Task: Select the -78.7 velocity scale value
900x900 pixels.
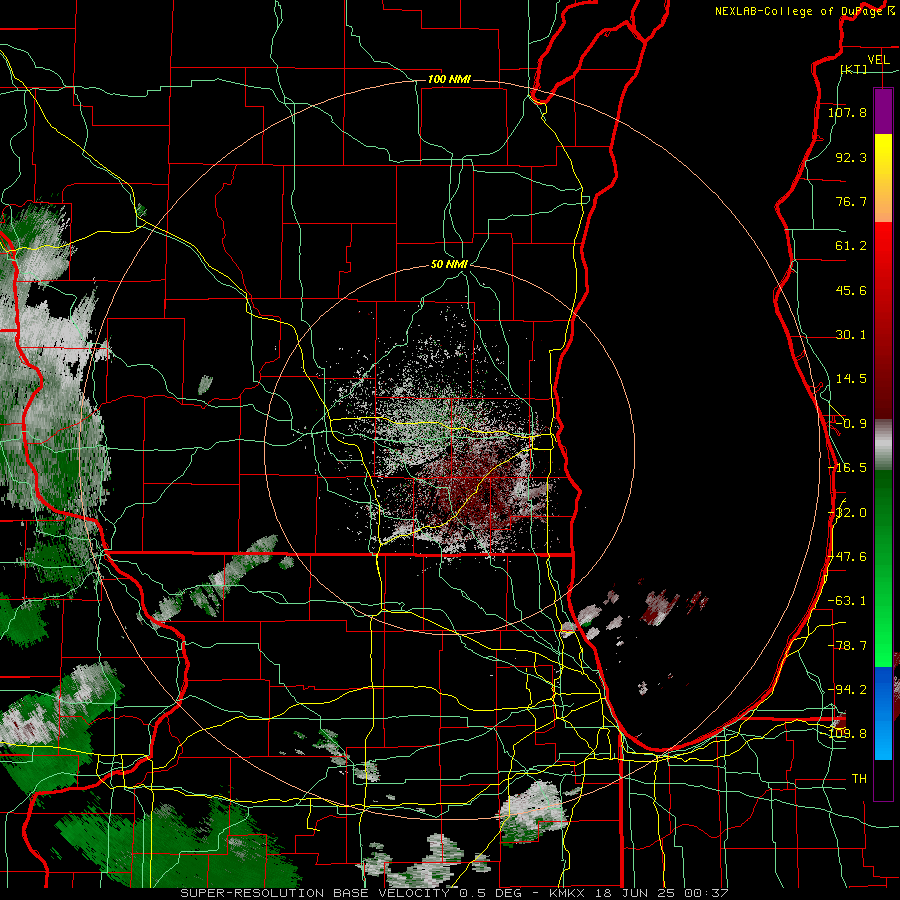Action: 847,646
